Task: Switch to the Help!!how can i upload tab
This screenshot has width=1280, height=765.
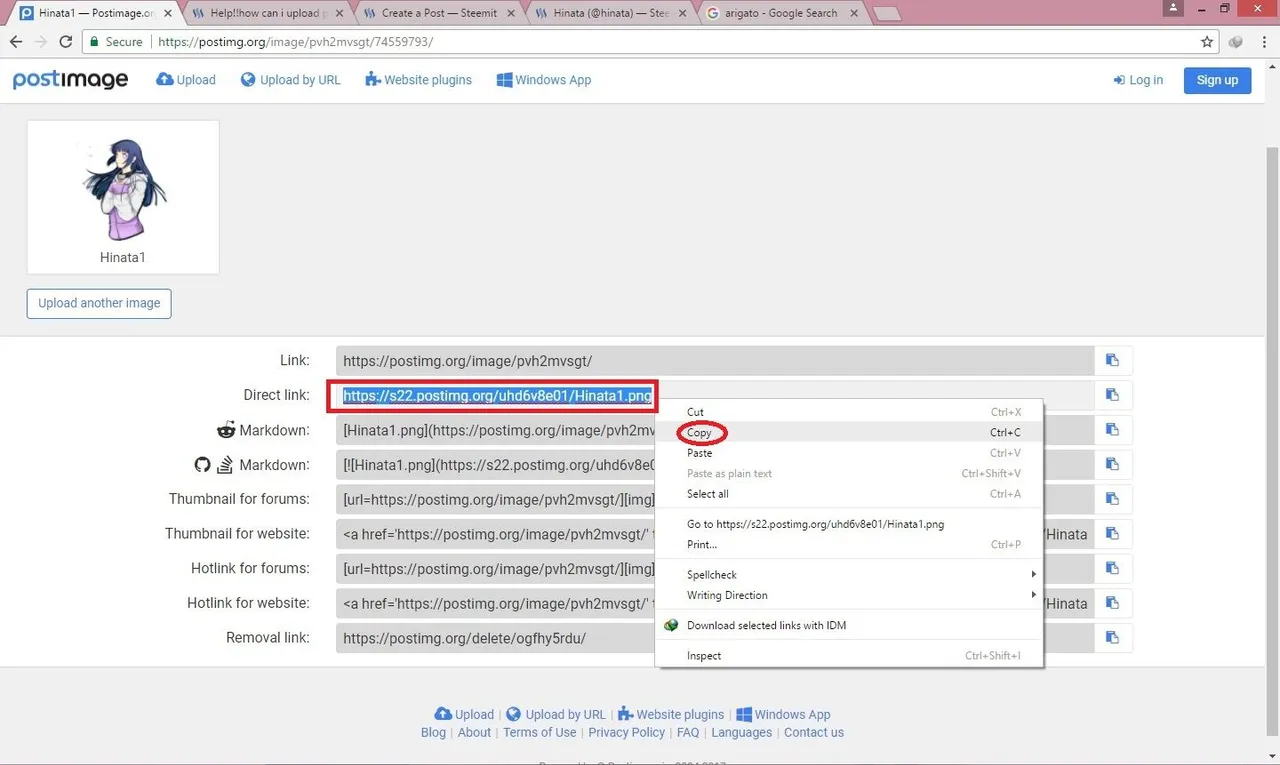Action: click(x=270, y=14)
